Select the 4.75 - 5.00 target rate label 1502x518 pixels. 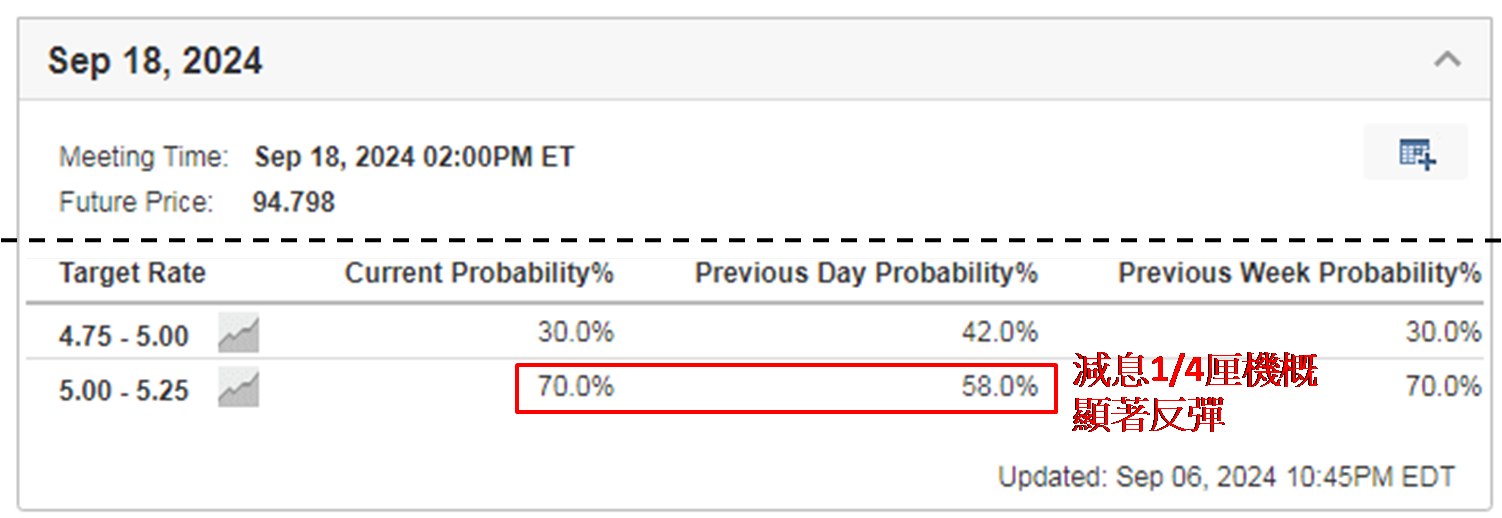[124, 336]
